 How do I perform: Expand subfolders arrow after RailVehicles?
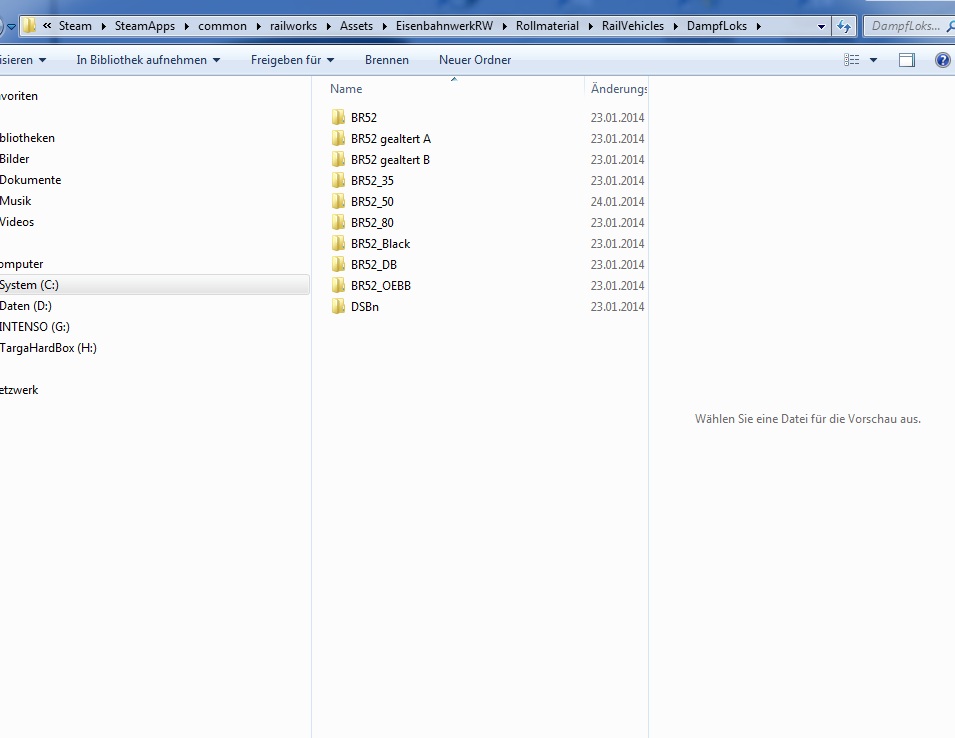point(675,26)
